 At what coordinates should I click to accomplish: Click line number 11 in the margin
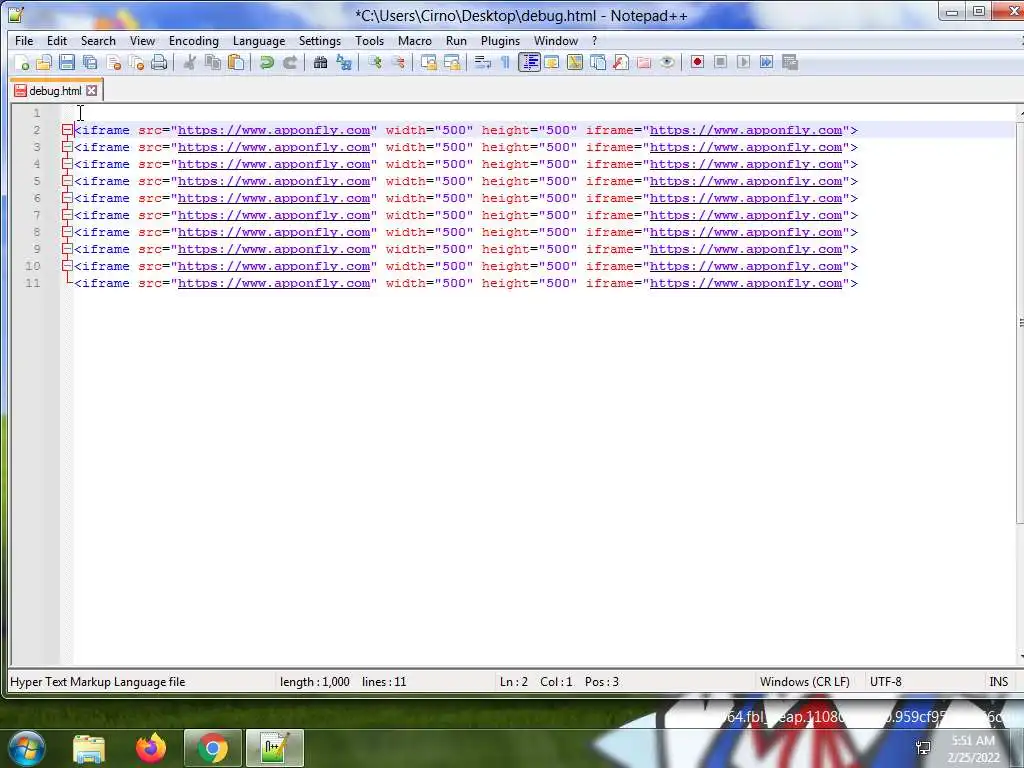tap(33, 283)
